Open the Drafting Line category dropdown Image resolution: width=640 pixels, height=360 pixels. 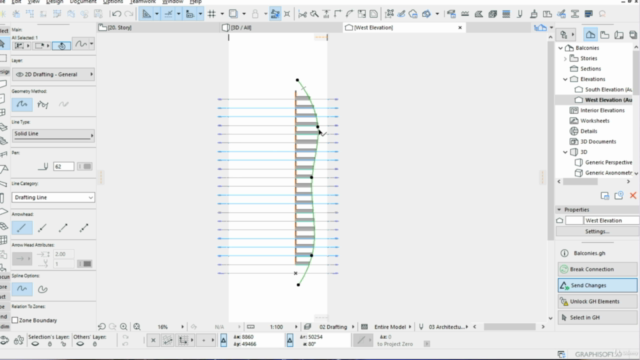53,198
